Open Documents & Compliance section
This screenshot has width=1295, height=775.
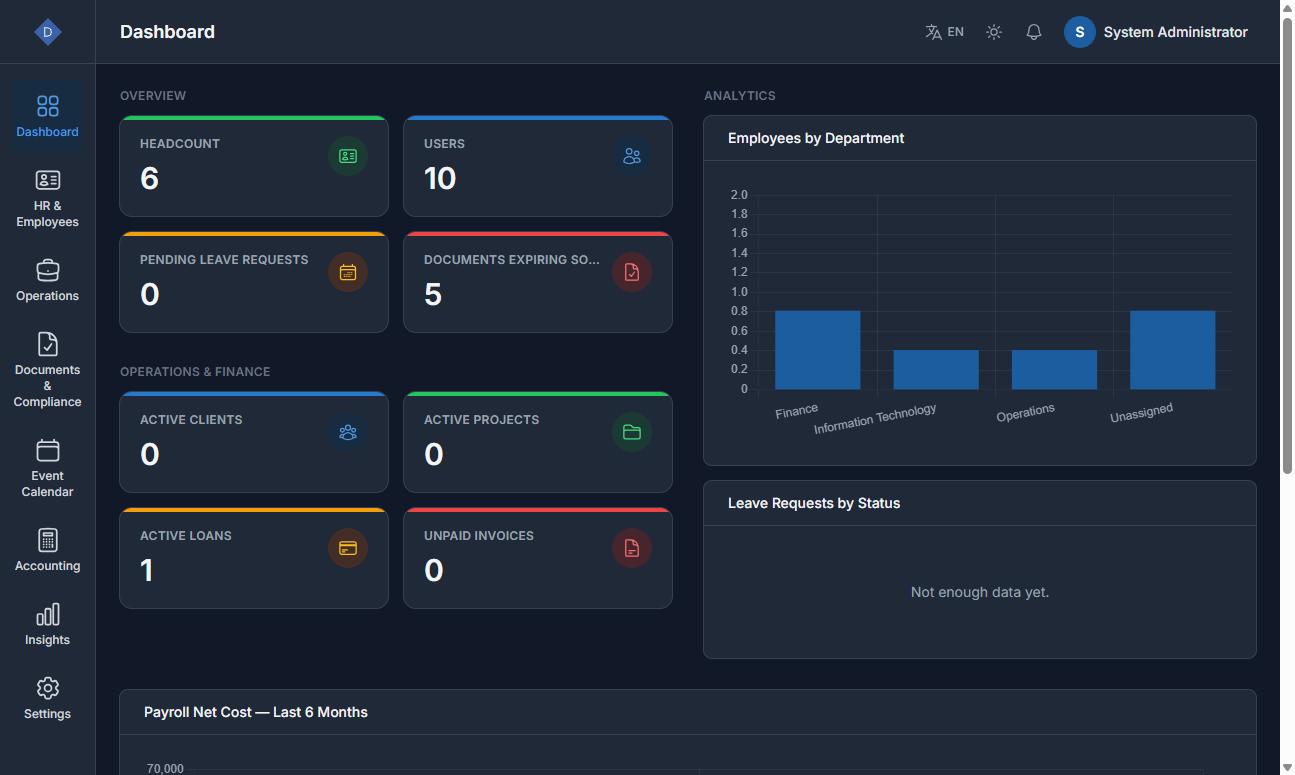pos(47,370)
